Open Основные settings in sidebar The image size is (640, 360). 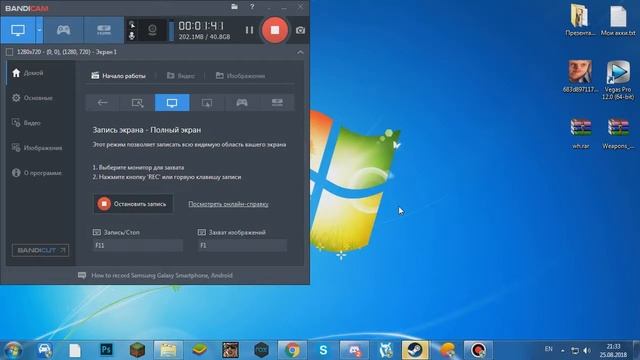click(x=33, y=98)
